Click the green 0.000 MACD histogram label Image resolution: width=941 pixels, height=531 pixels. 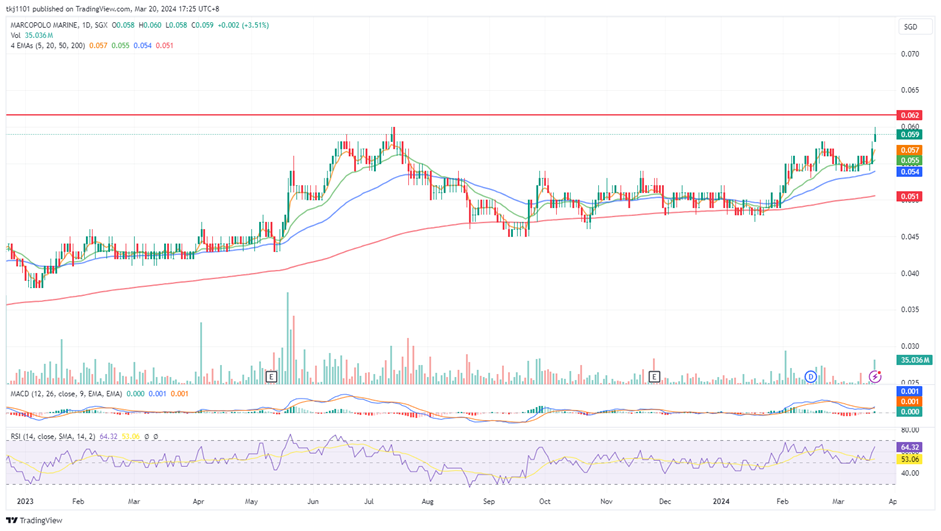point(910,412)
